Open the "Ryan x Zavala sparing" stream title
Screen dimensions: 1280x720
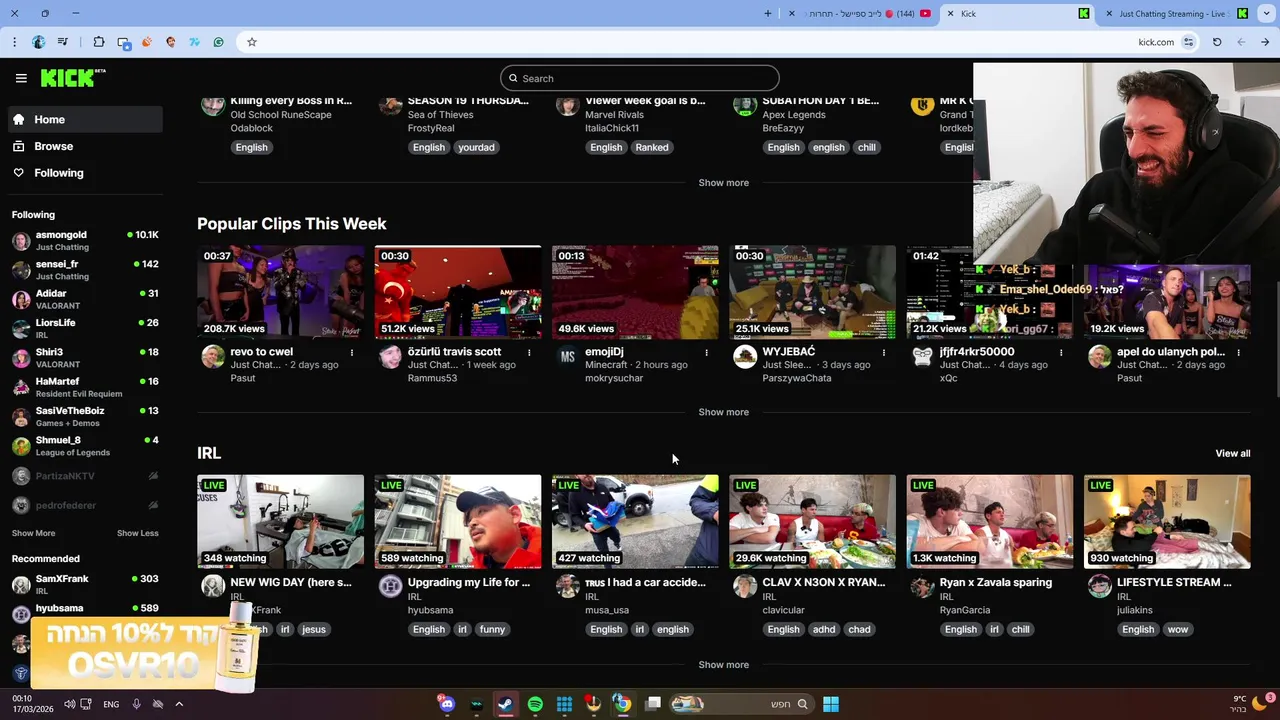[x=996, y=582]
